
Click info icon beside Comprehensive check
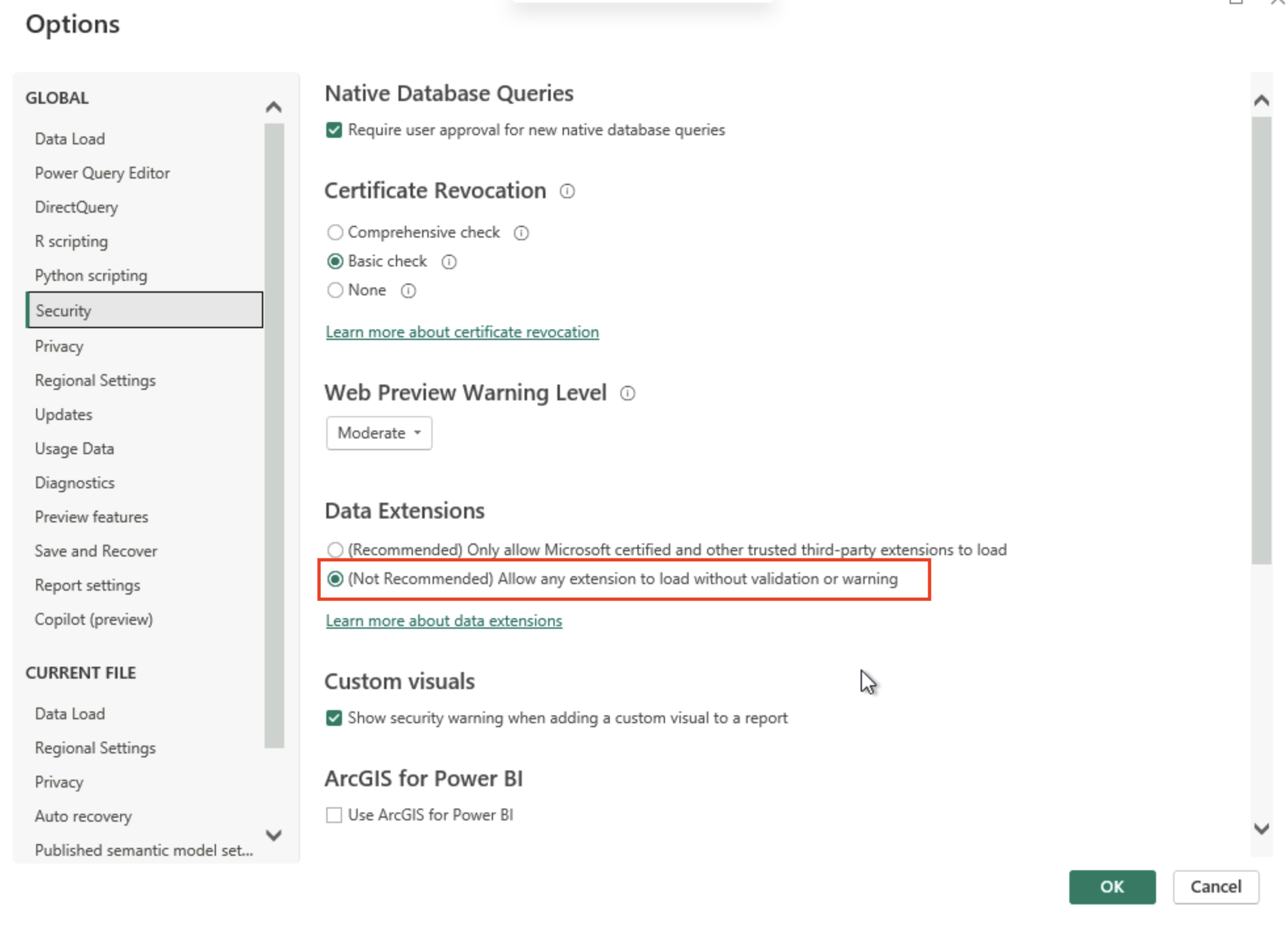point(521,233)
